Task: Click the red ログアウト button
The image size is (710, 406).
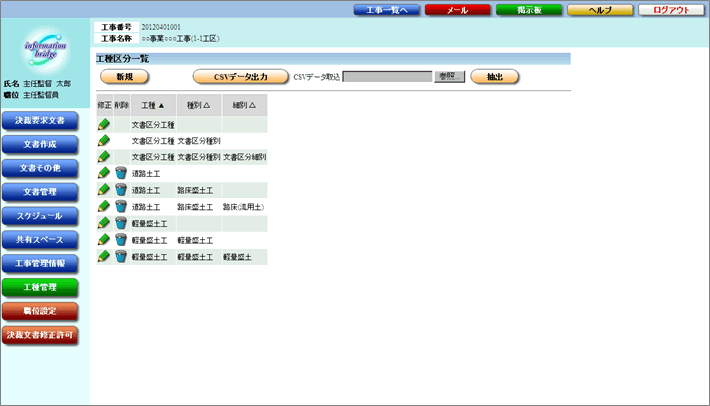Action: (671, 9)
